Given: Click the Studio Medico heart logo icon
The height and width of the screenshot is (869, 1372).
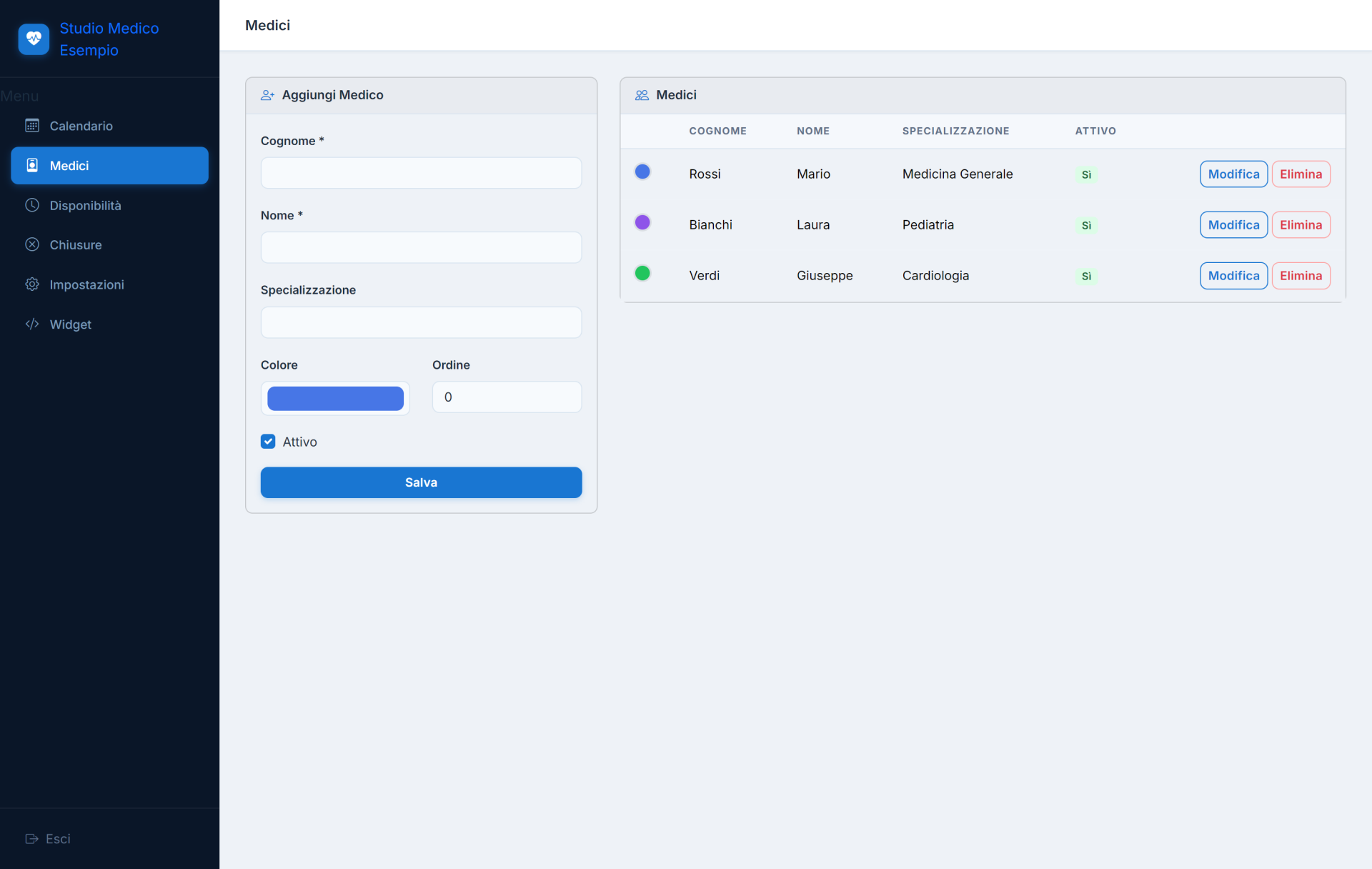Looking at the screenshot, I should (x=34, y=39).
